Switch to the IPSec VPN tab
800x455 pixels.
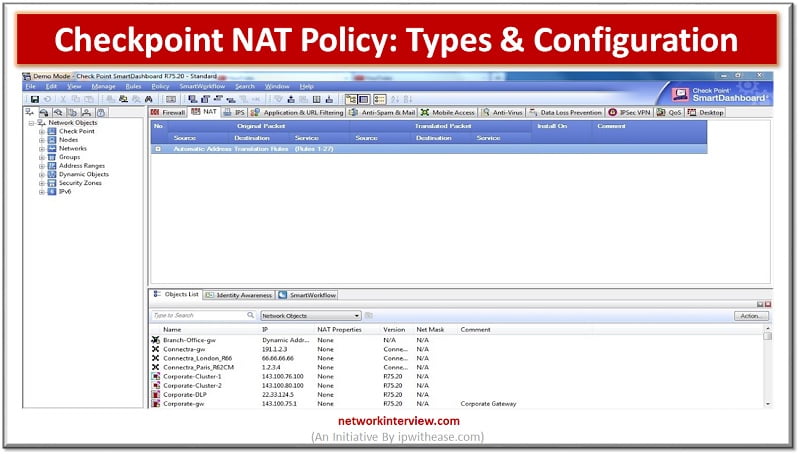(629, 112)
